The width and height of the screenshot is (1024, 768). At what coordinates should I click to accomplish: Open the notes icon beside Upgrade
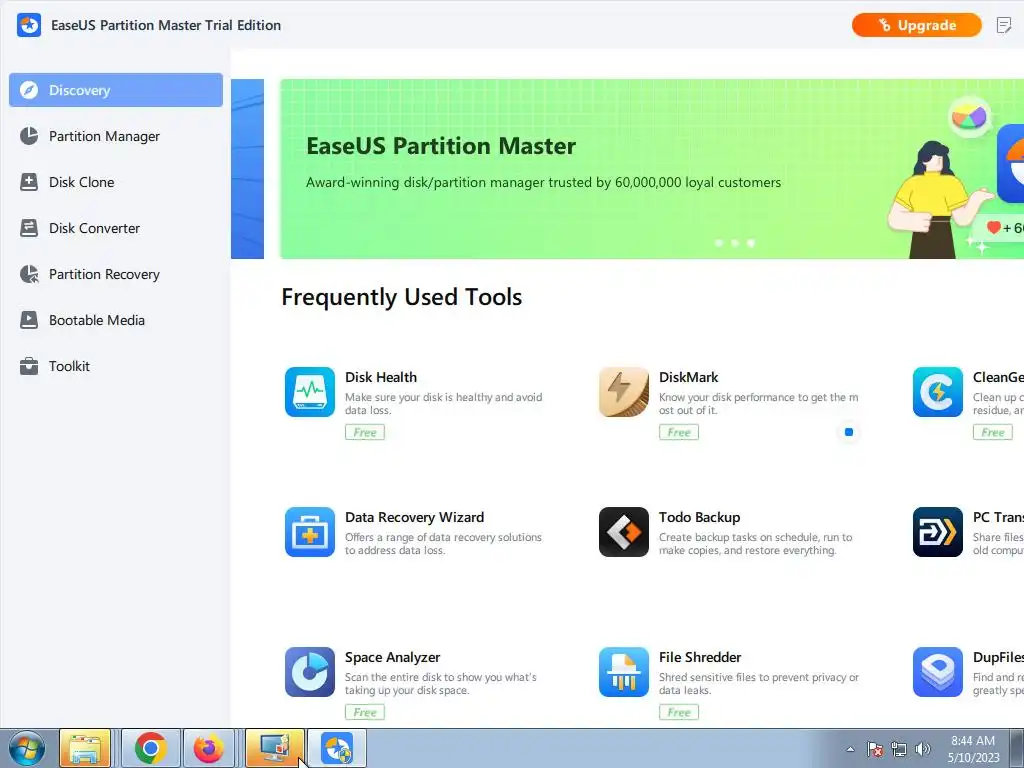point(1004,25)
